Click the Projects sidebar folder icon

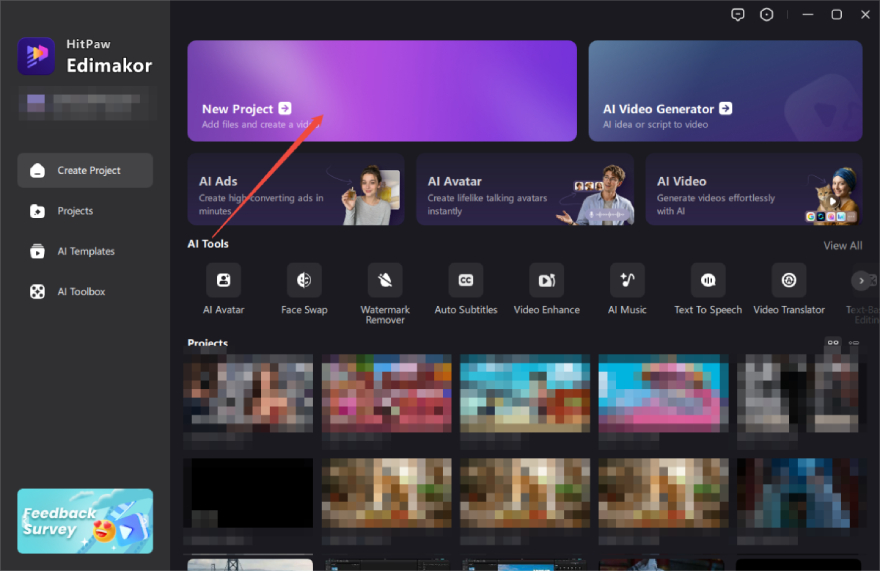(38, 211)
